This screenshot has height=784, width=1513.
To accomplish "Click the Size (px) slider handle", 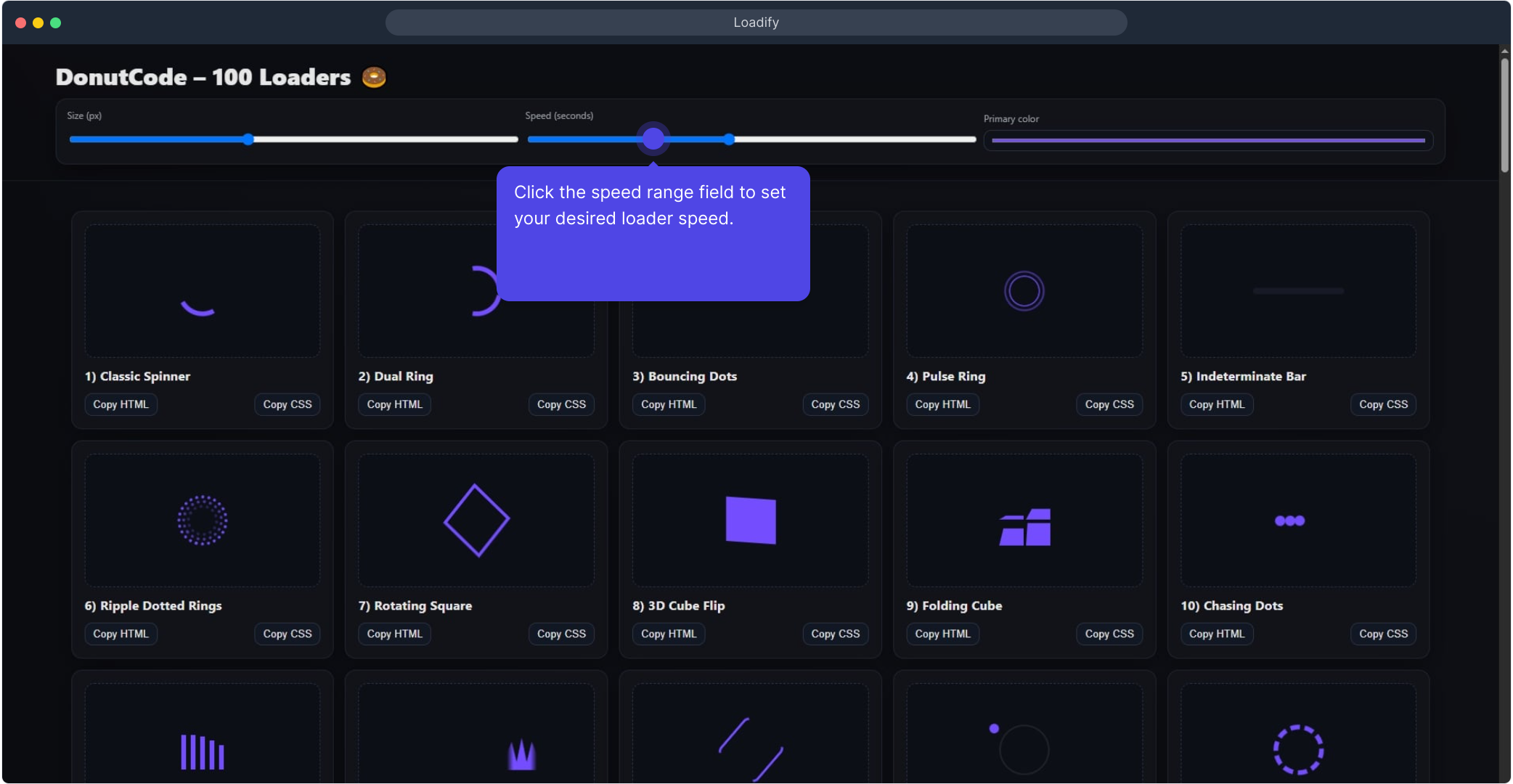I will click(248, 139).
